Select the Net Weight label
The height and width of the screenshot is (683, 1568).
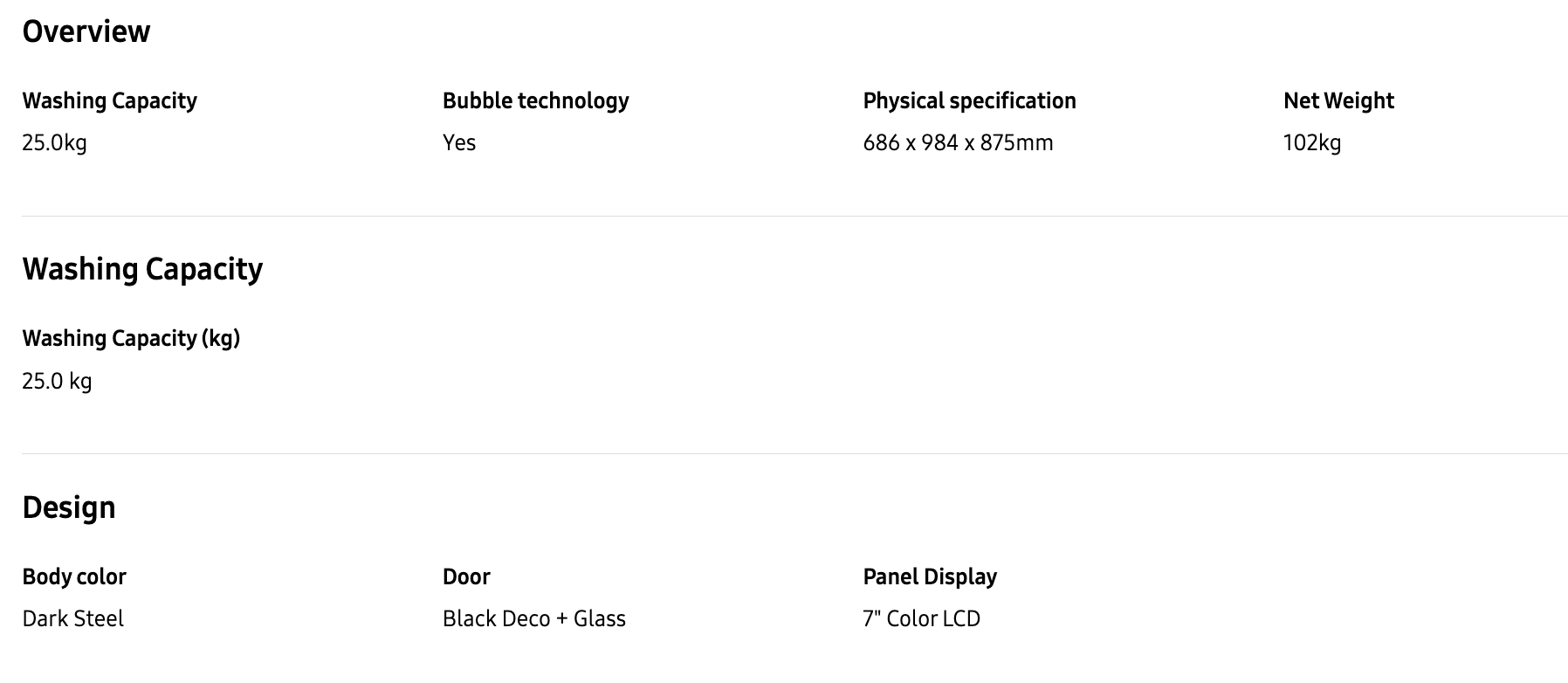click(x=1338, y=101)
